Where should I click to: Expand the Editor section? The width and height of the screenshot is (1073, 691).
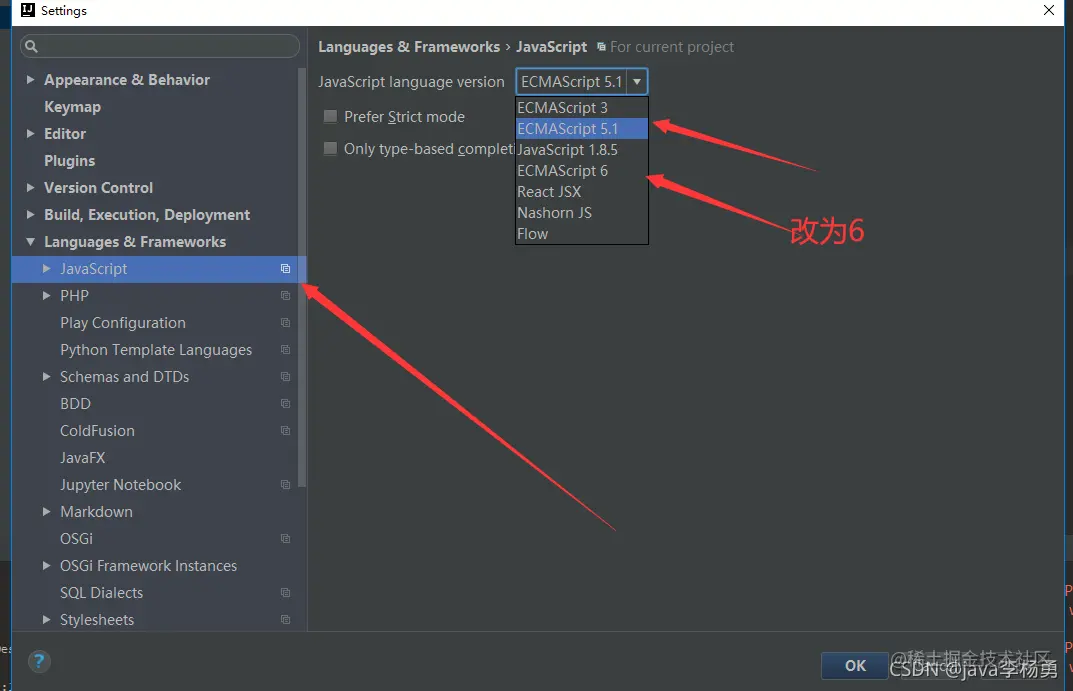[x=30, y=133]
